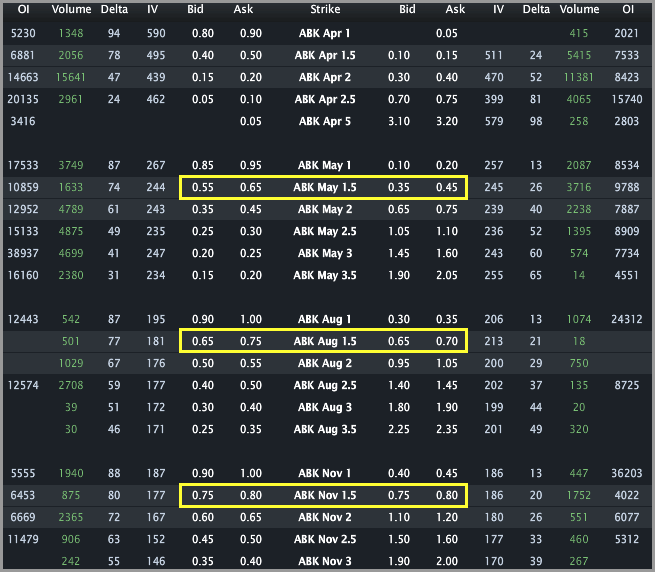This screenshot has height=572, width=655.
Task: Click the ABK Apr 2 strike label
Action: (325, 77)
